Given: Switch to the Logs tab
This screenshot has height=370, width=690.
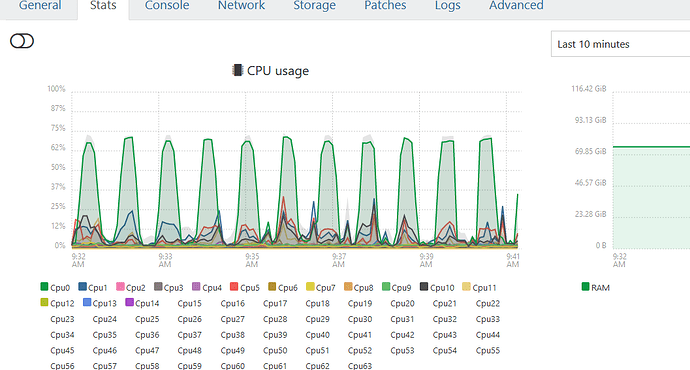Looking at the screenshot, I should (x=448, y=6).
